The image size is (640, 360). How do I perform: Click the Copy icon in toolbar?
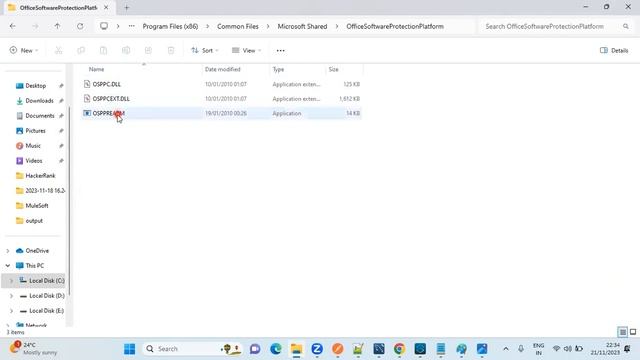pyautogui.click(x=81, y=50)
